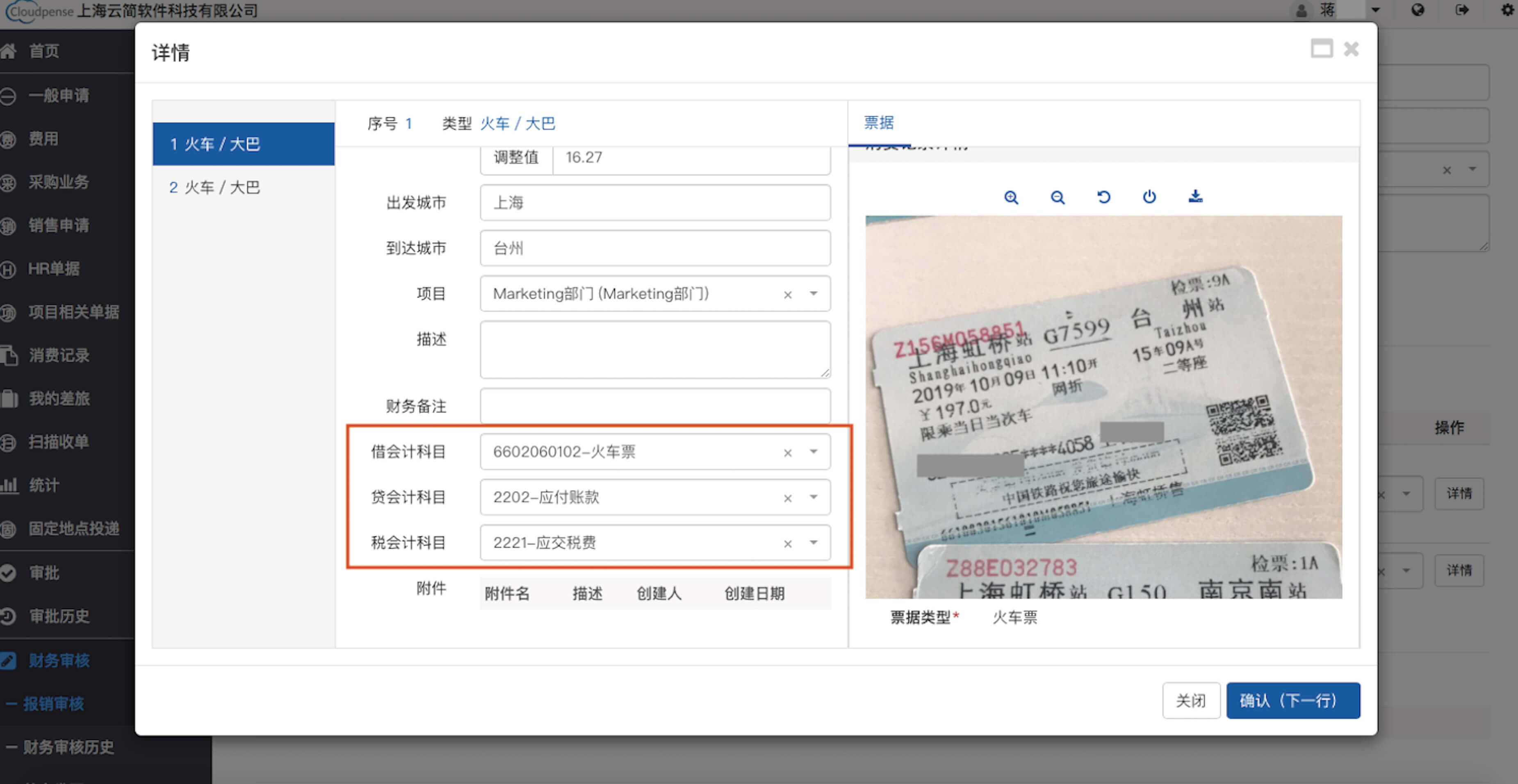
Task: Click the globe language icon in header
Action: click(x=1418, y=10)
